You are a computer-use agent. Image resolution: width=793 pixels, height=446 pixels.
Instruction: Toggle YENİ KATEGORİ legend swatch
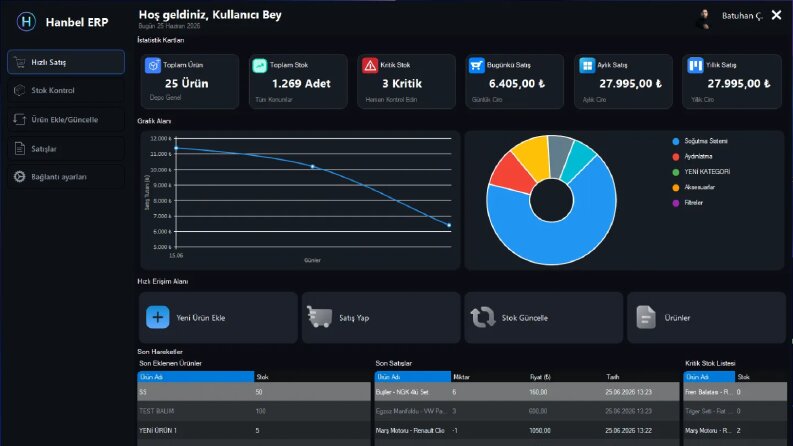(676, 172)
